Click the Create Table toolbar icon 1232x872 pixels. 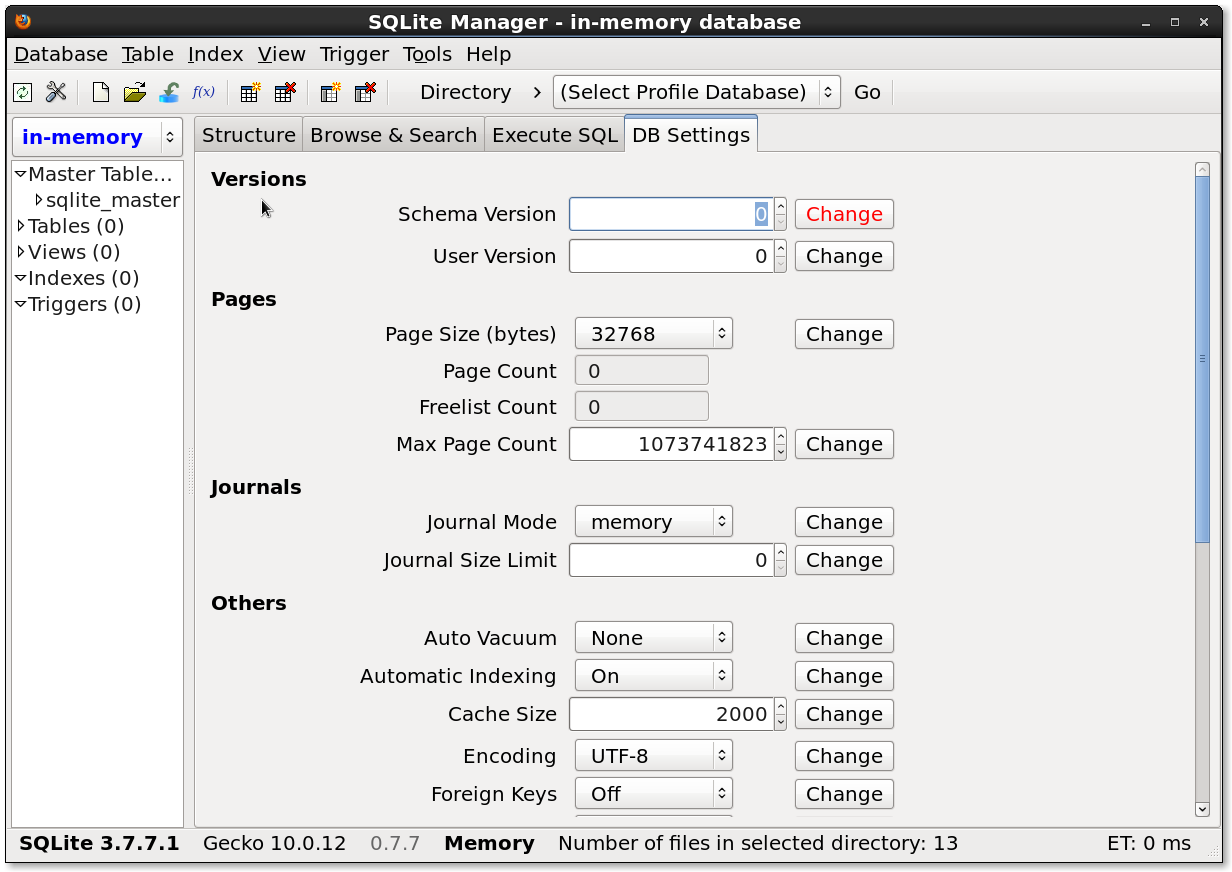point(250,93)
